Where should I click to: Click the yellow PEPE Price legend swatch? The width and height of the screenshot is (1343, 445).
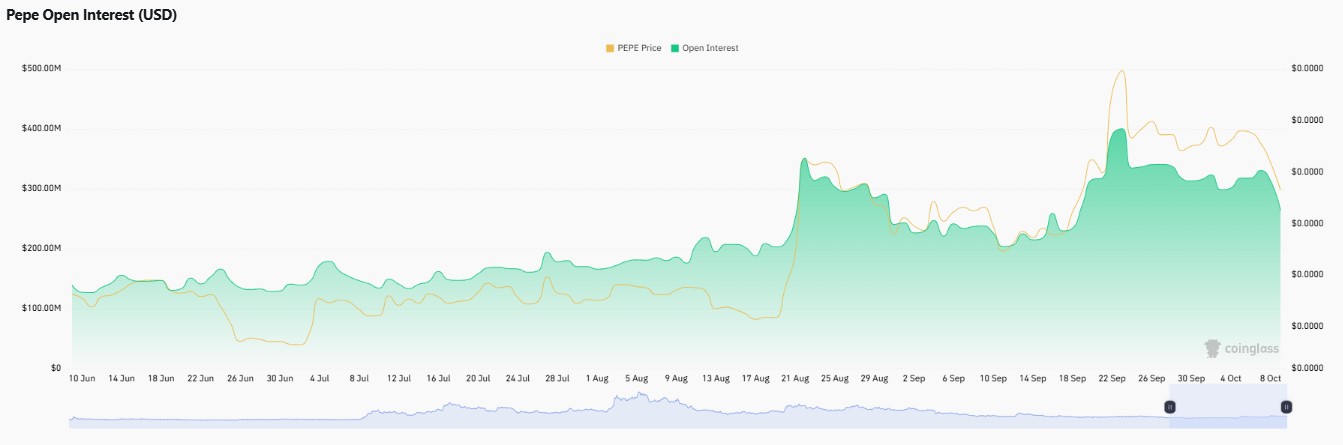(x=610, y=48)
